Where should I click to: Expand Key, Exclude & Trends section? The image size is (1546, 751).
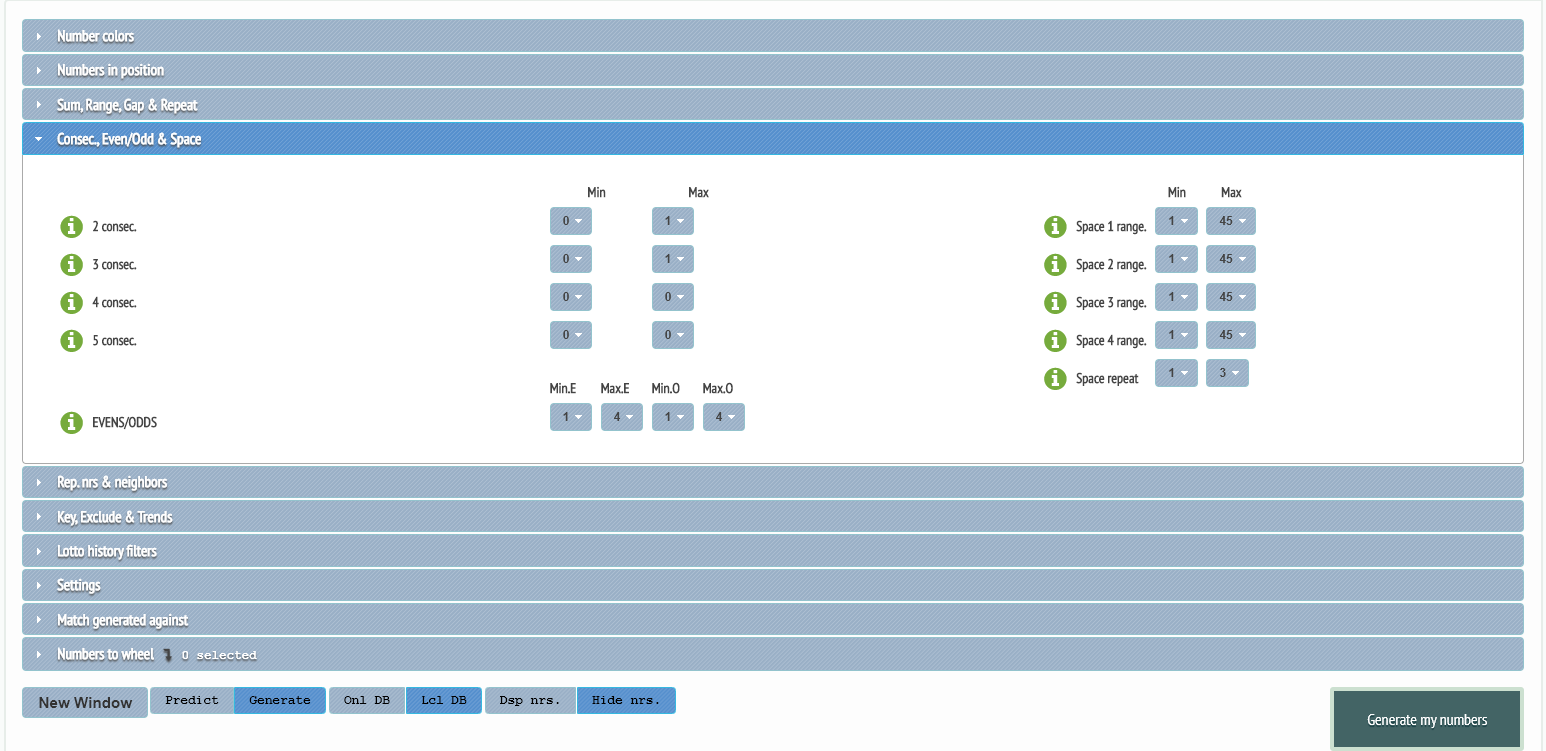(773, 517)
